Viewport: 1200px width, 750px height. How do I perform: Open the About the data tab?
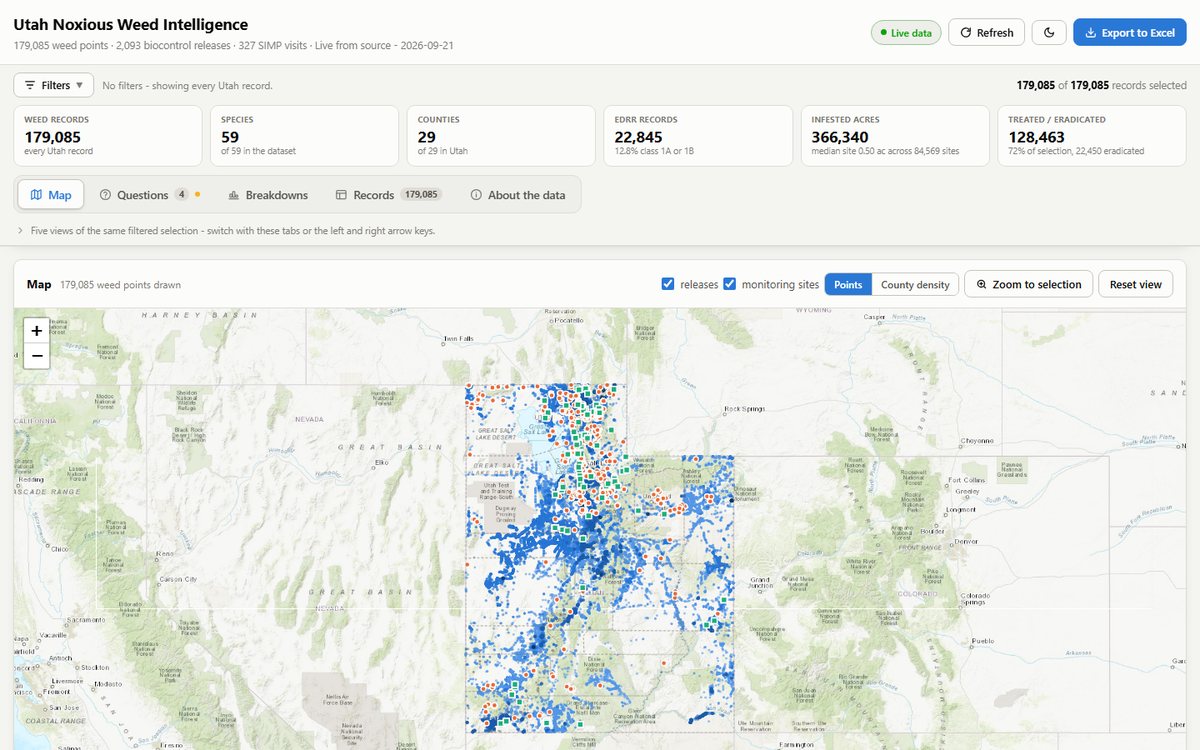pyautogui.click(x=518, y=195)
